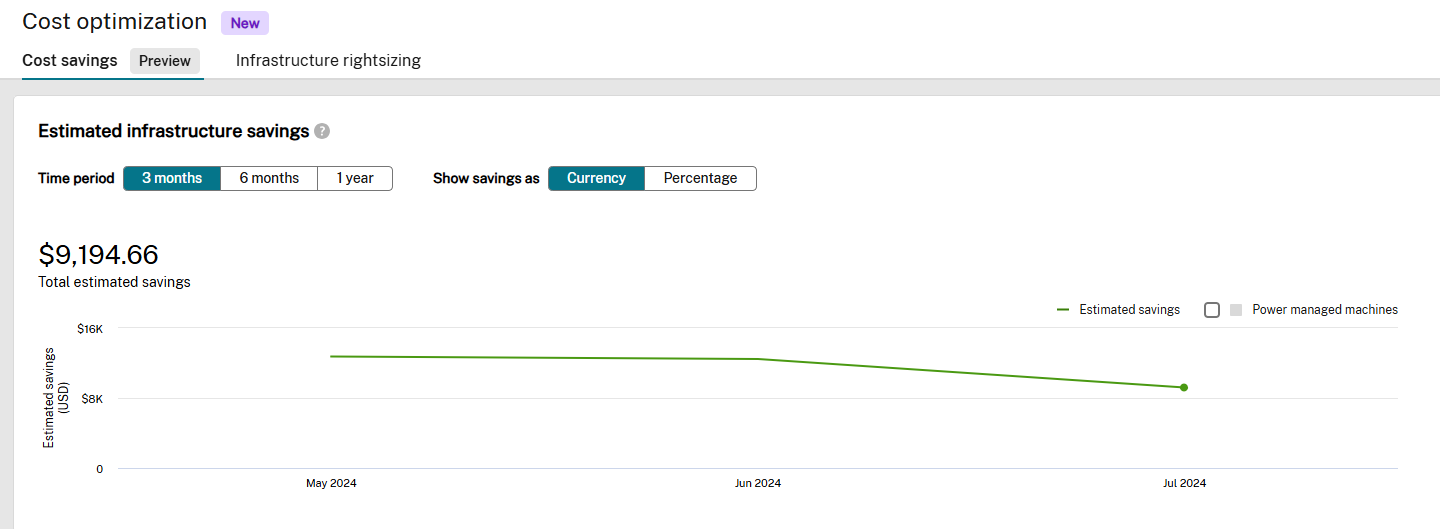
Task: Click the green Estimated savings legend line
Action: click(1063, 310)
